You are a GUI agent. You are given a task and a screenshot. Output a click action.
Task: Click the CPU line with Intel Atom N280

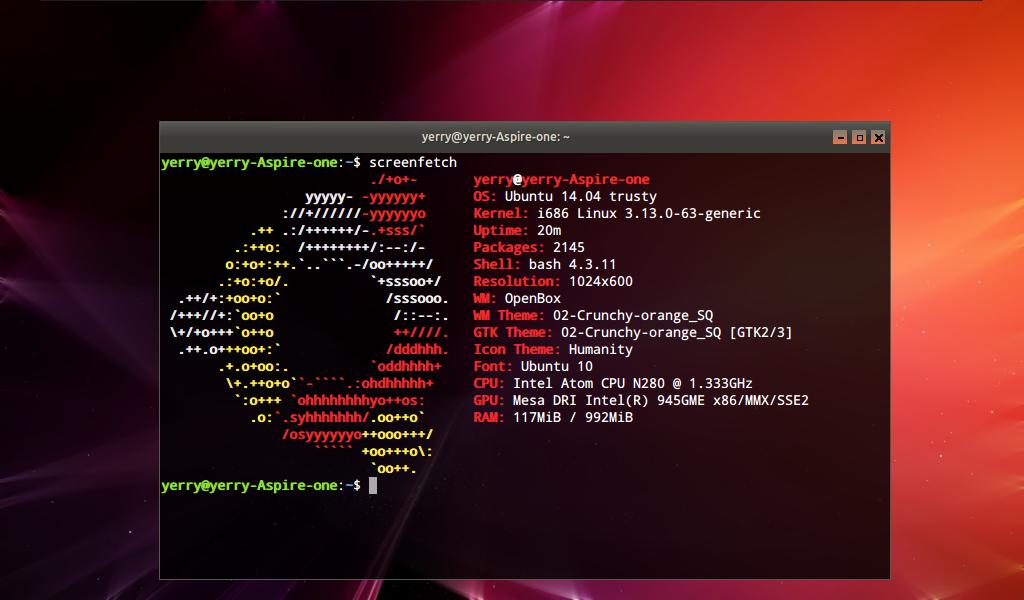613,383
